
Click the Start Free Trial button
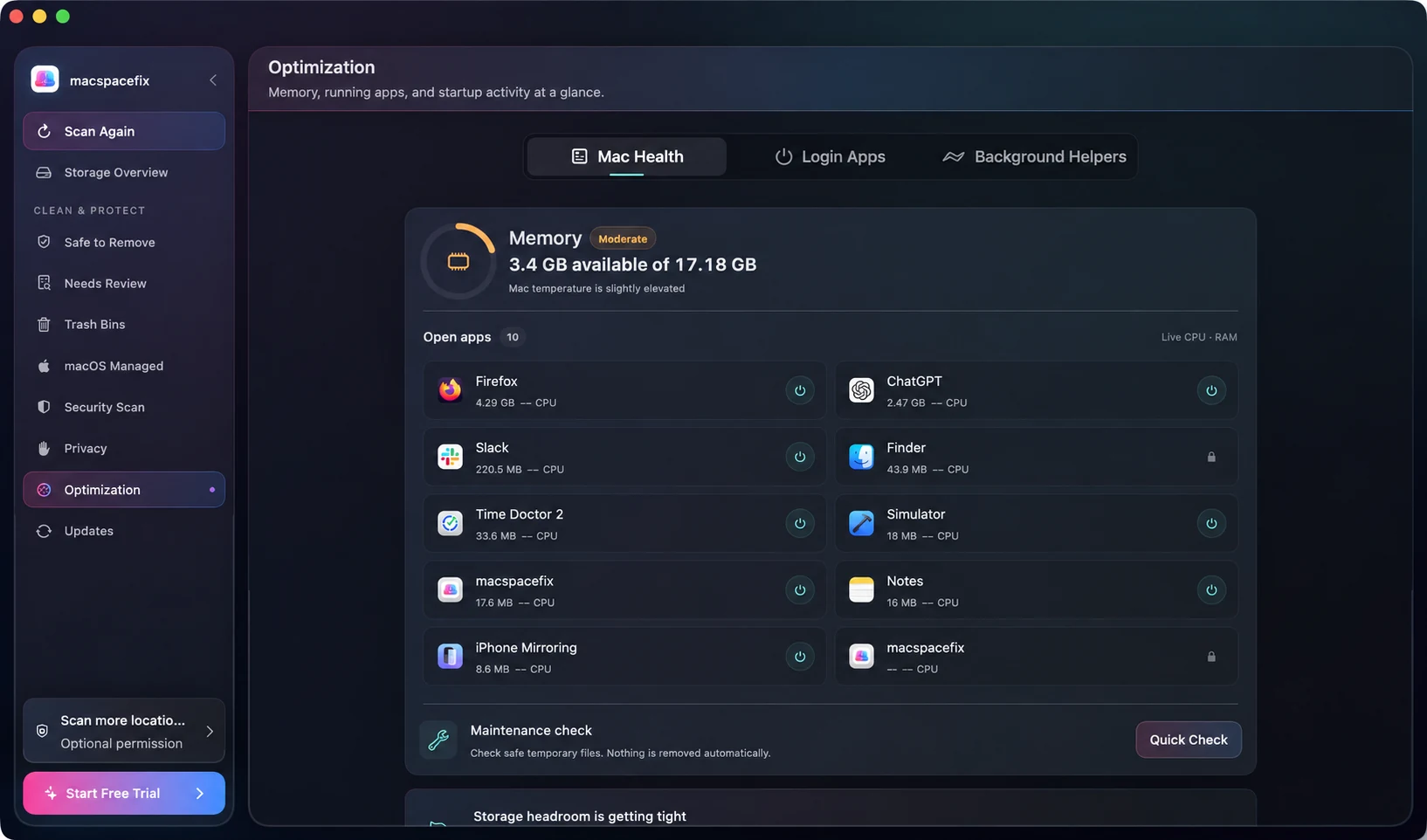click(124, 793)
